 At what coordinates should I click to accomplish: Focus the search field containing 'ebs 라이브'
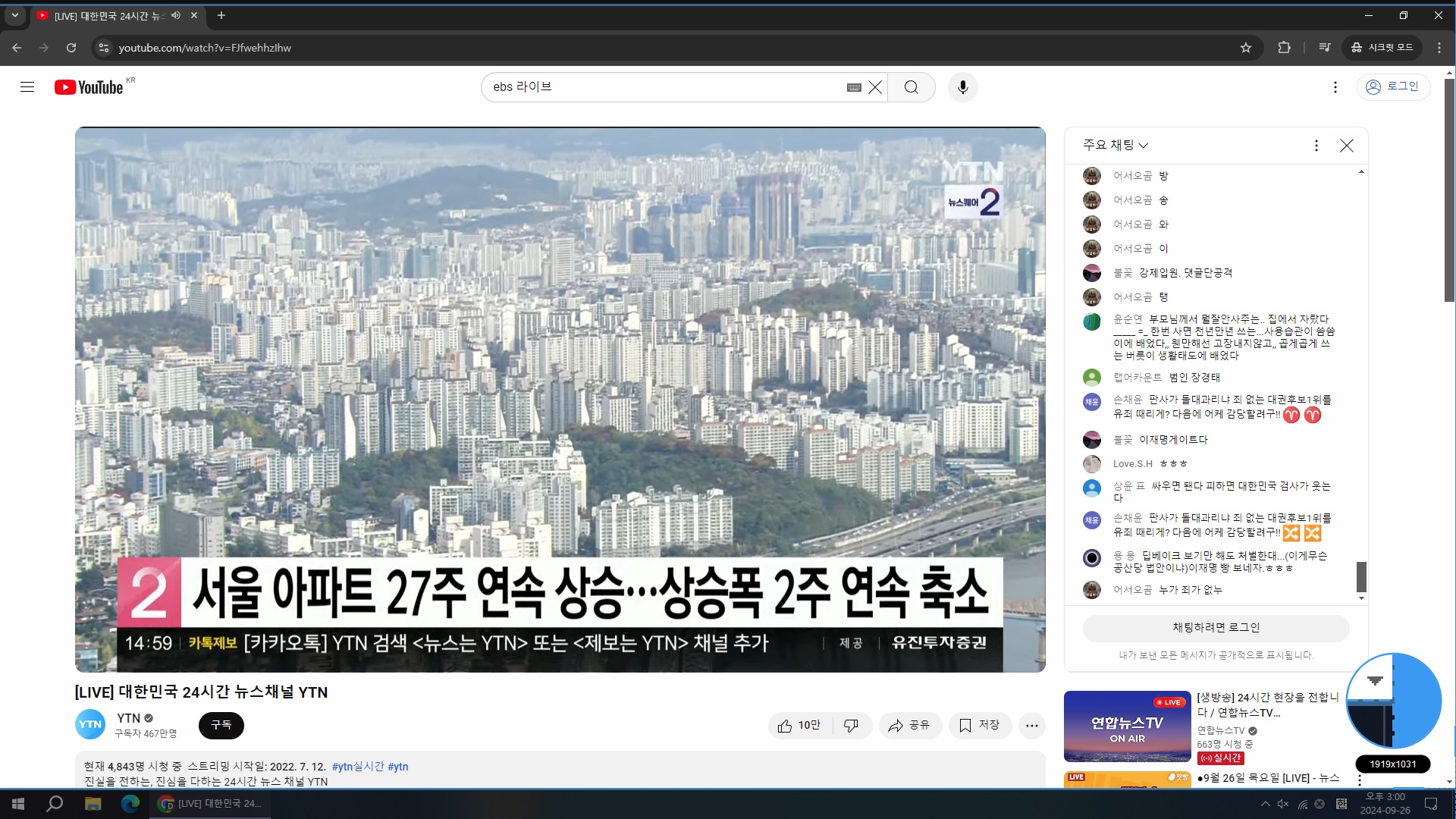point(664,87)
